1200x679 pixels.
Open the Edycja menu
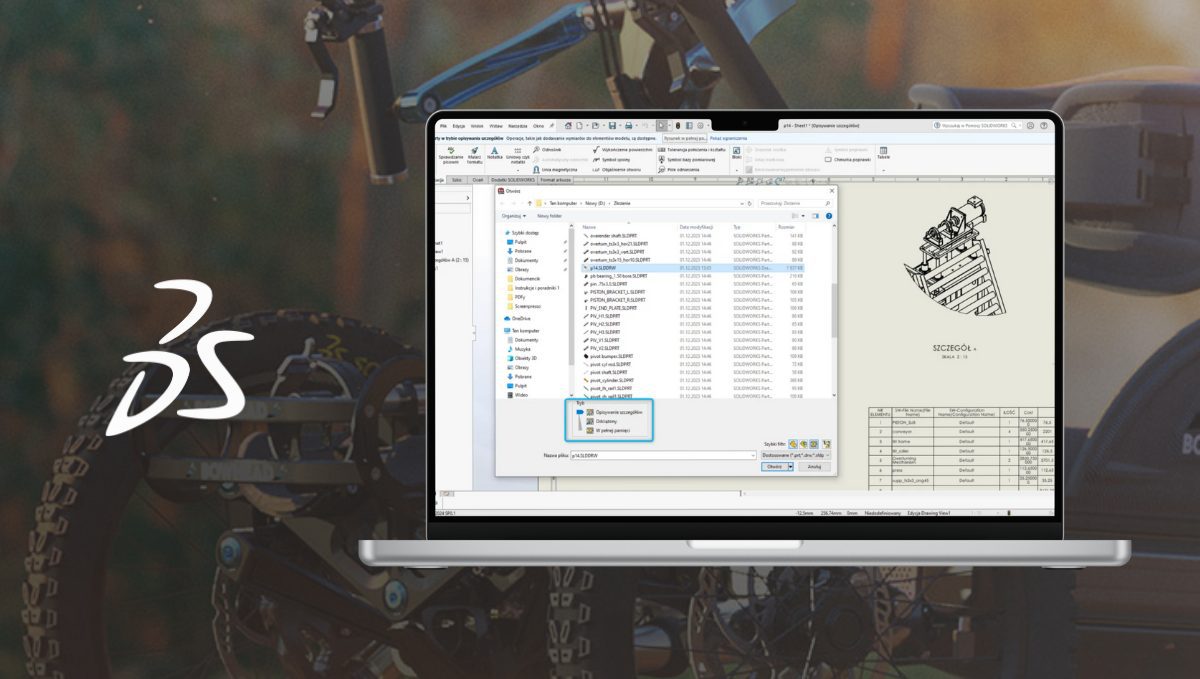(x=459, y=126)
